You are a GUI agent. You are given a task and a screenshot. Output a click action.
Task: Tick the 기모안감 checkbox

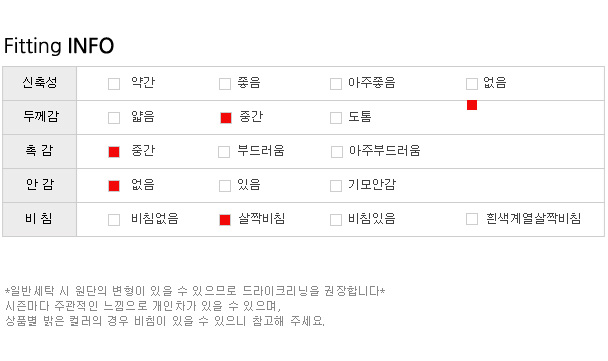336,186
